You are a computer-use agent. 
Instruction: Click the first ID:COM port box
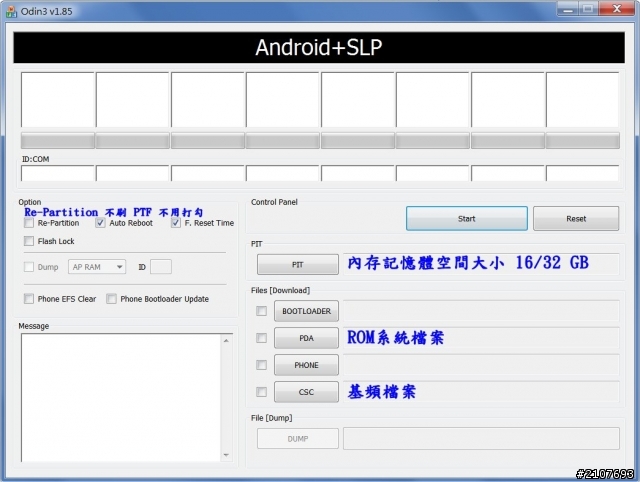pyautogui.click(x=58, y=173)
